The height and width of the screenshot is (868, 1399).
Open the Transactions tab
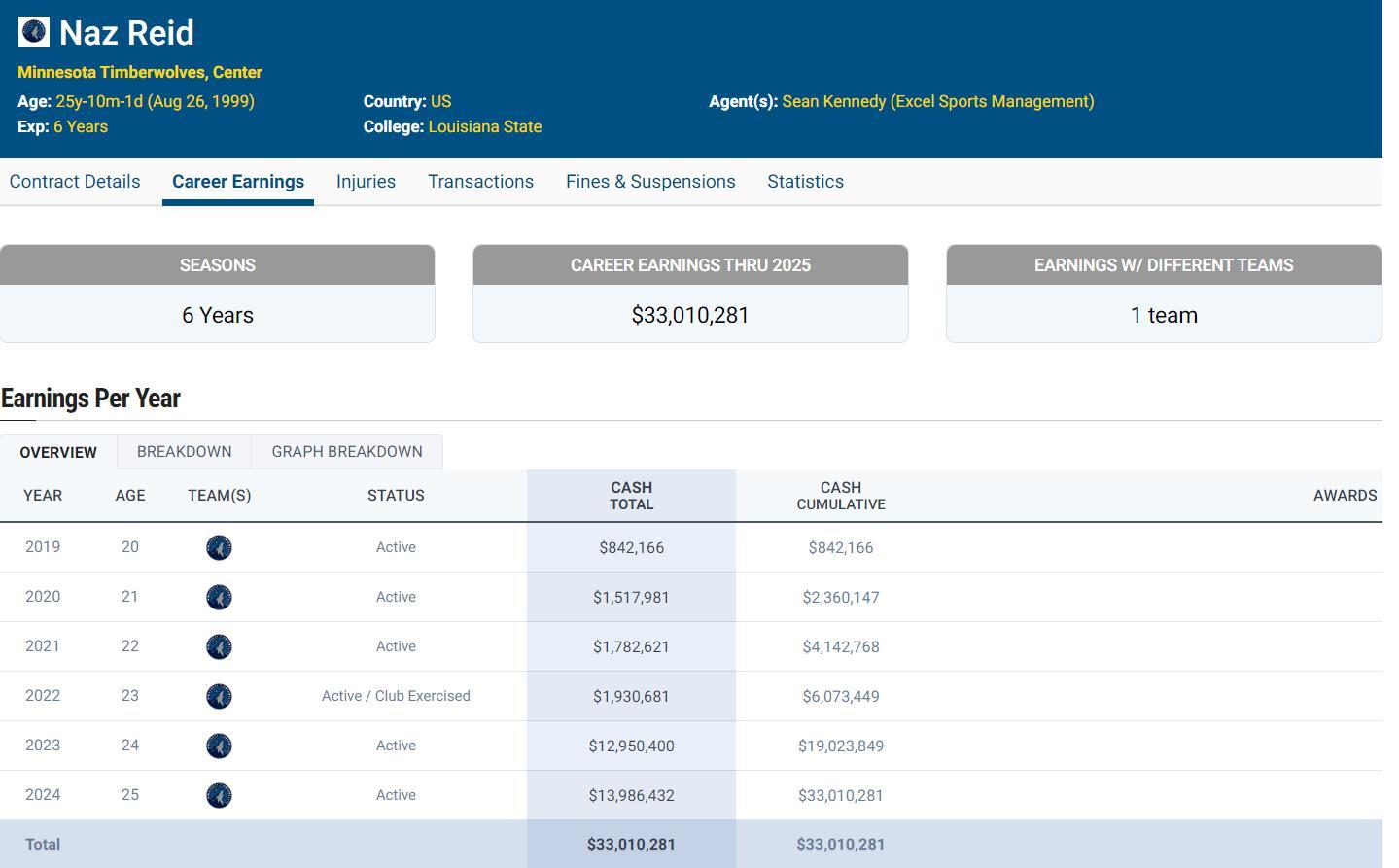(480, 182)
